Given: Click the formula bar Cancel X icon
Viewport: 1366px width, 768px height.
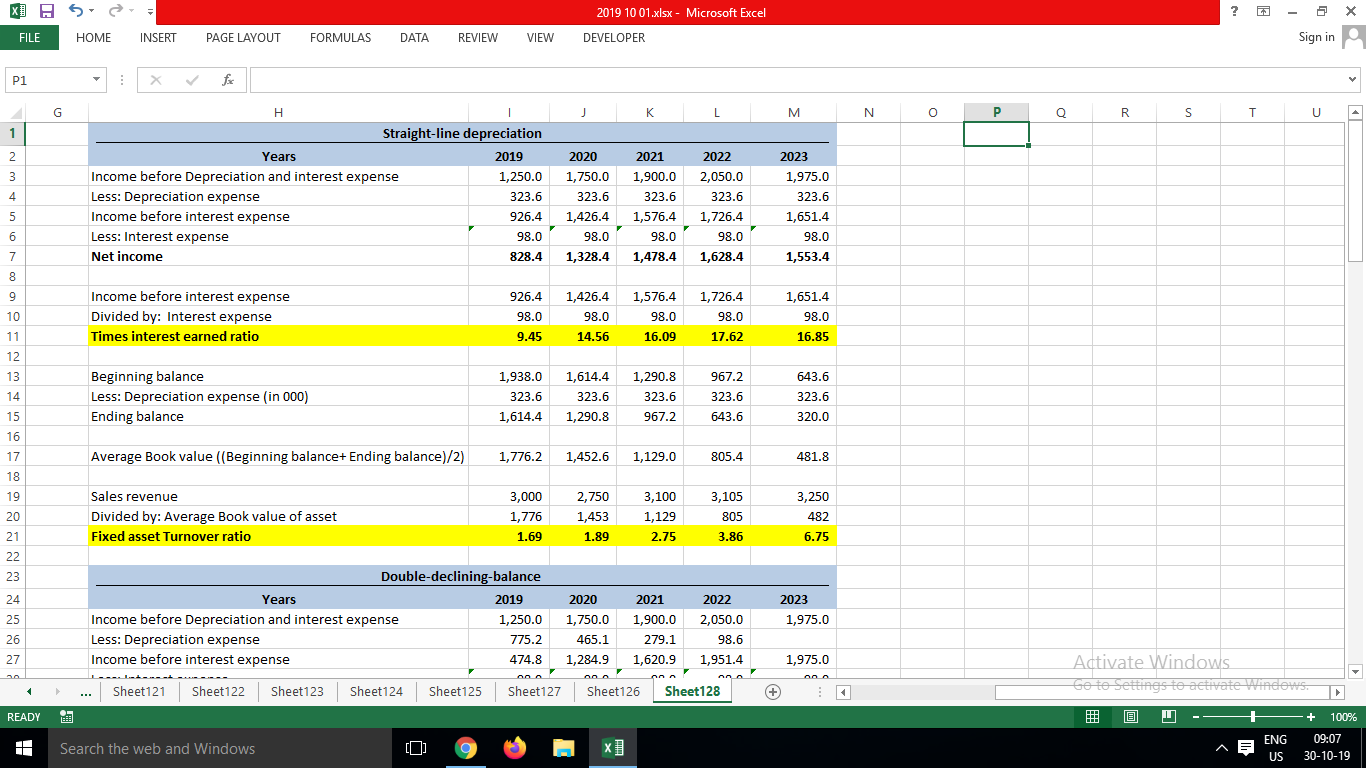Looking at the screenshot, I should tap(157, 79).
